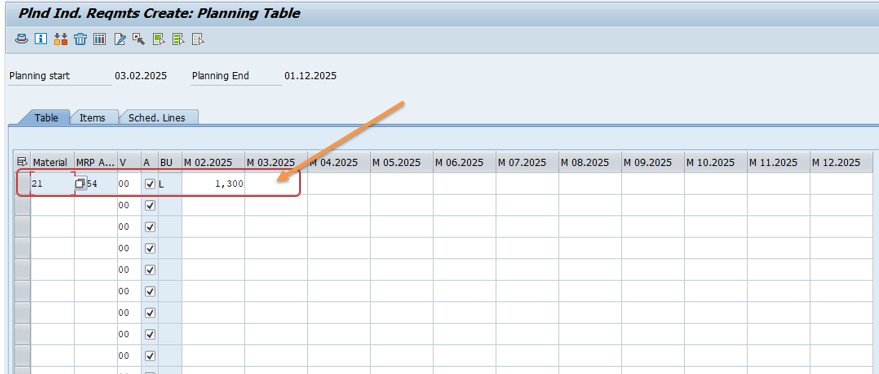This screenshot has width=879, height=374.
Task: Click the orange double-arrow boxes toolbar icon
Action: pos(61,39)
